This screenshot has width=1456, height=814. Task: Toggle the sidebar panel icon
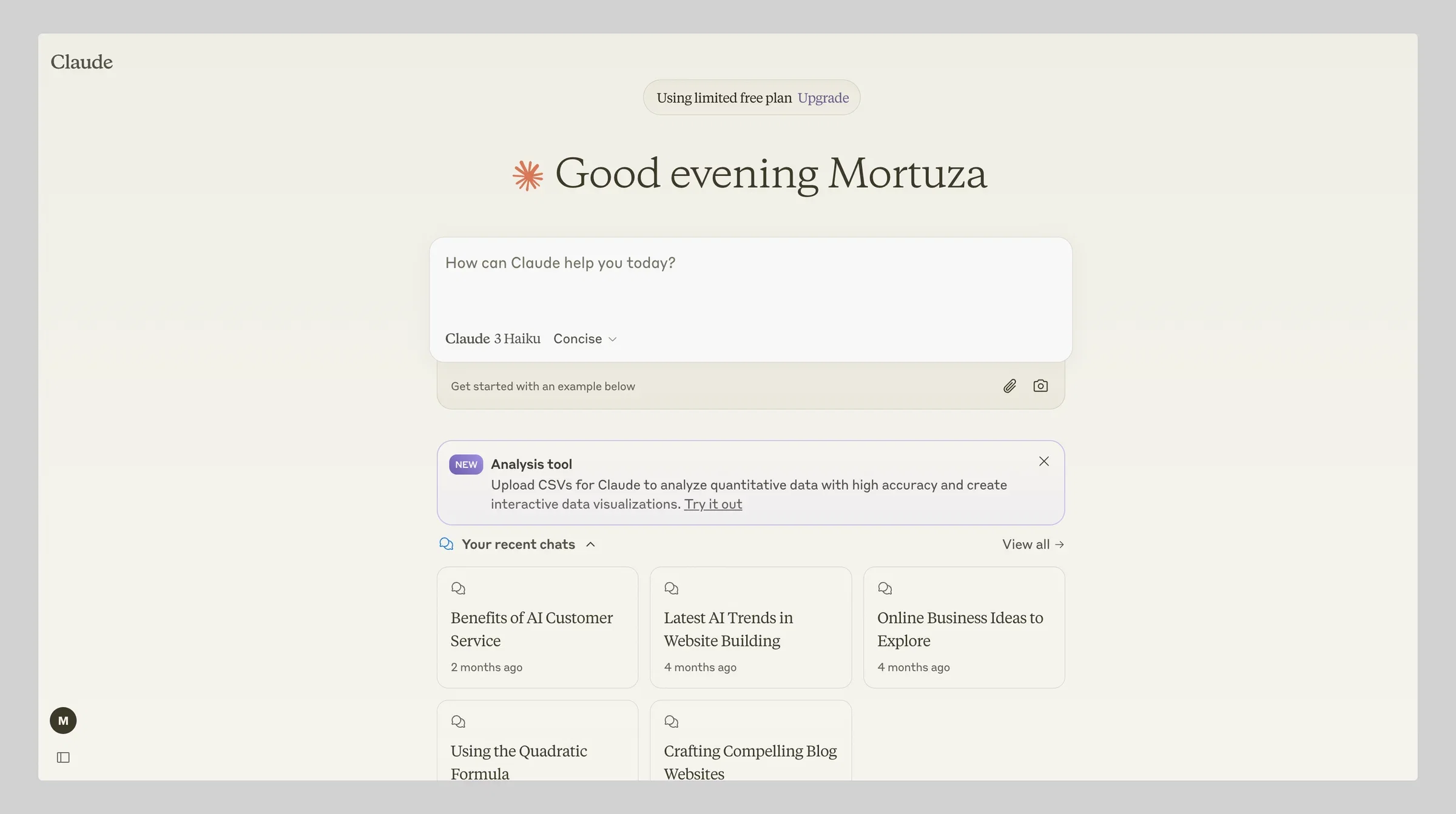63,758
